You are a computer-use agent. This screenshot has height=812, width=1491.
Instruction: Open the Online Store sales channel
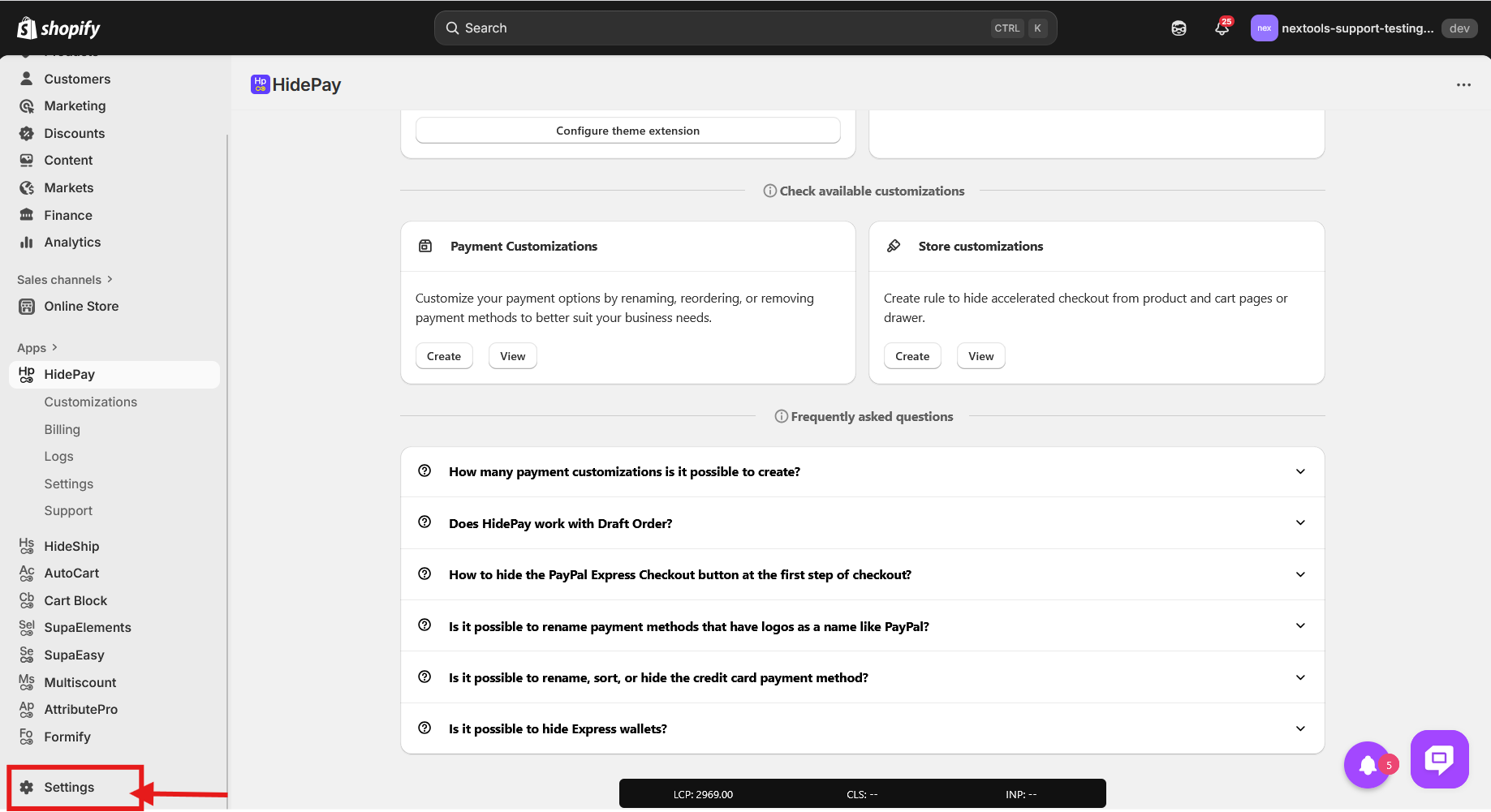[81, 307]
